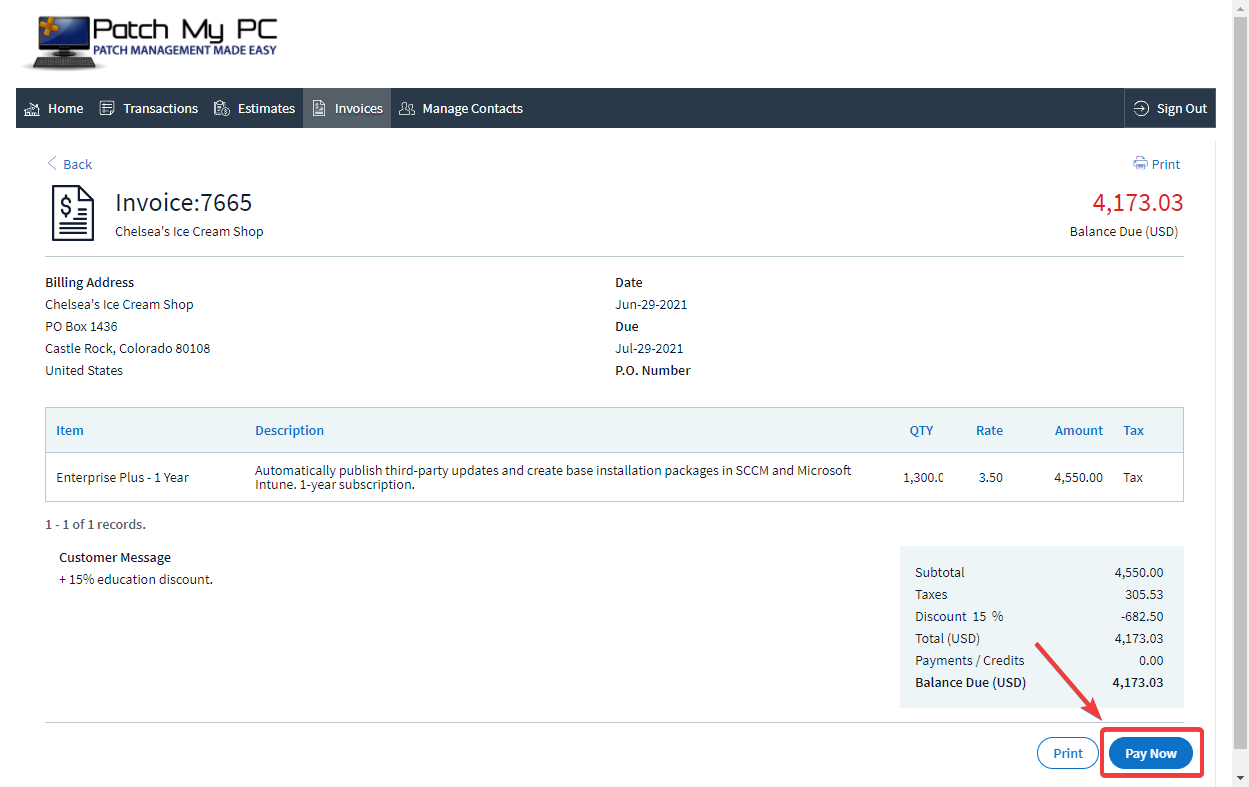Click the bottom Print button

coord(1068,753)
